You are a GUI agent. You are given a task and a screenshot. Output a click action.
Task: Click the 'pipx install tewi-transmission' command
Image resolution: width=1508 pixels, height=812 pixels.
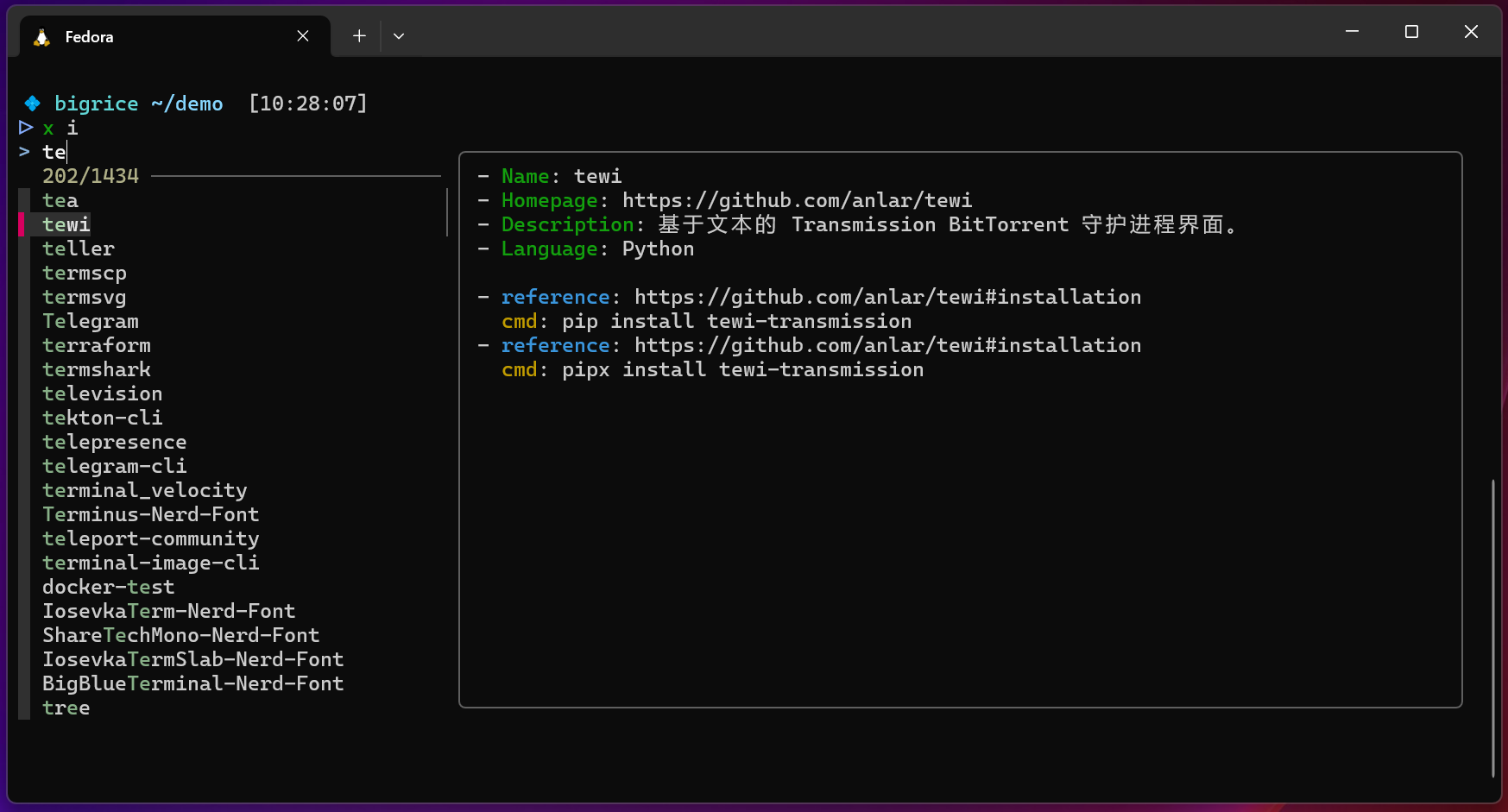[742, 369]
